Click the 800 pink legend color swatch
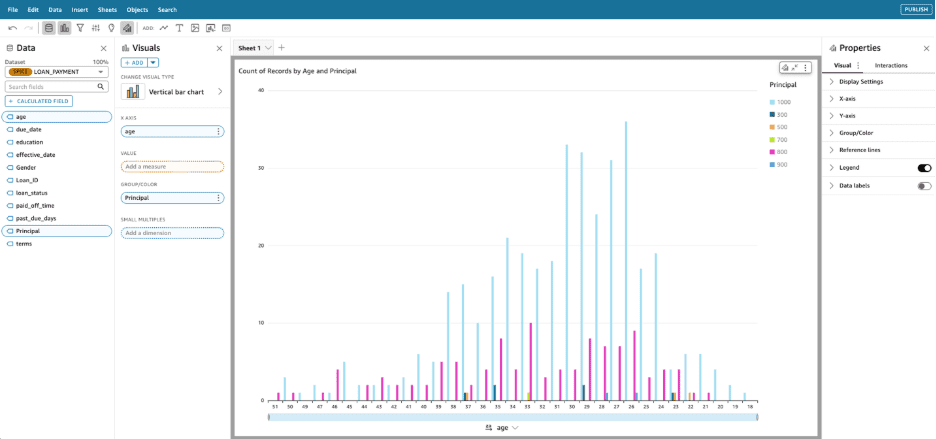Screen dimensions: 936x439 (x=772, y=152)
